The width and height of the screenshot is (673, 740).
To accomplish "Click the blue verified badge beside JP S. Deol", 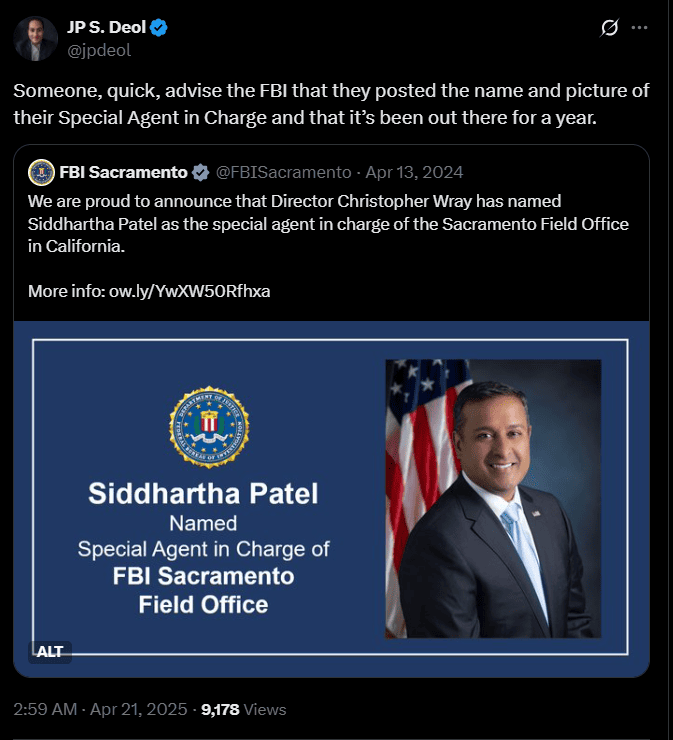I will [x=159, y=28].
